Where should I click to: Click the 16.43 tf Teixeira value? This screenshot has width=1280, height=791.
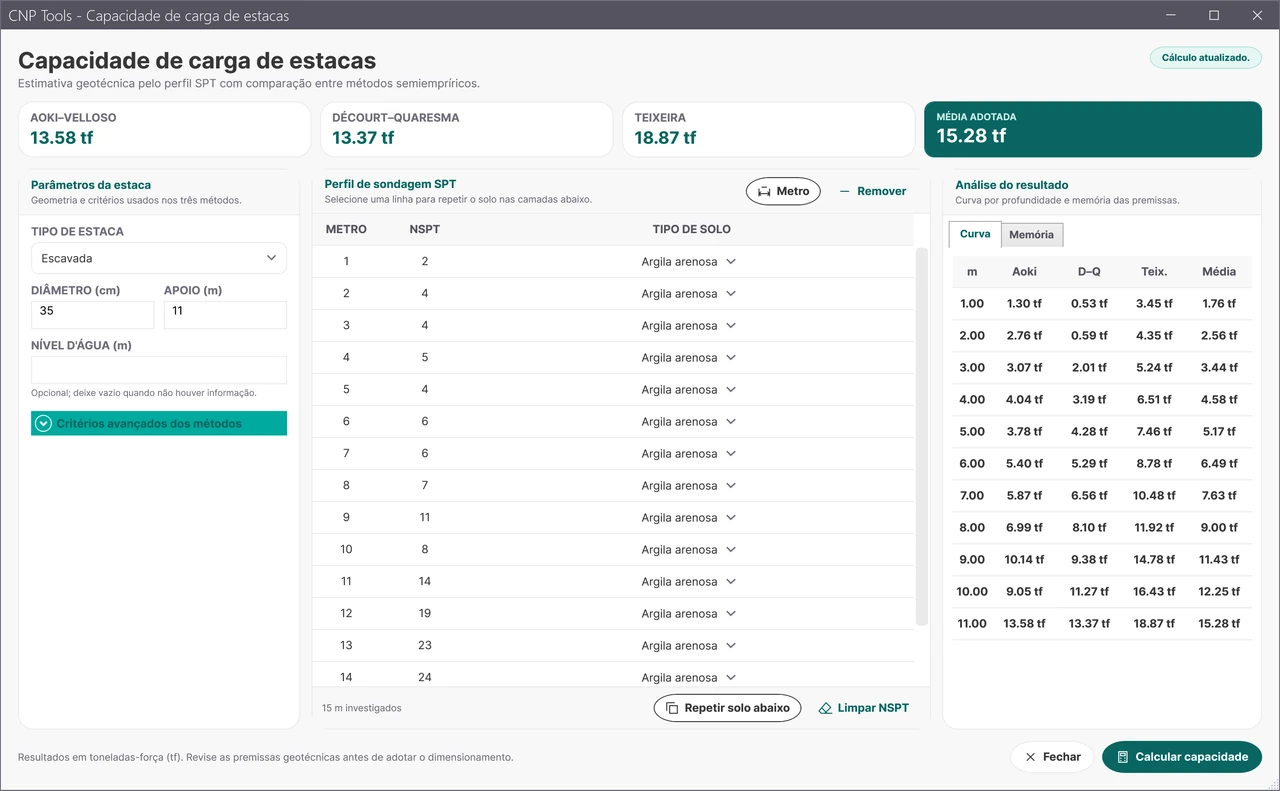pyautogui.click(x=1154, y=592)
